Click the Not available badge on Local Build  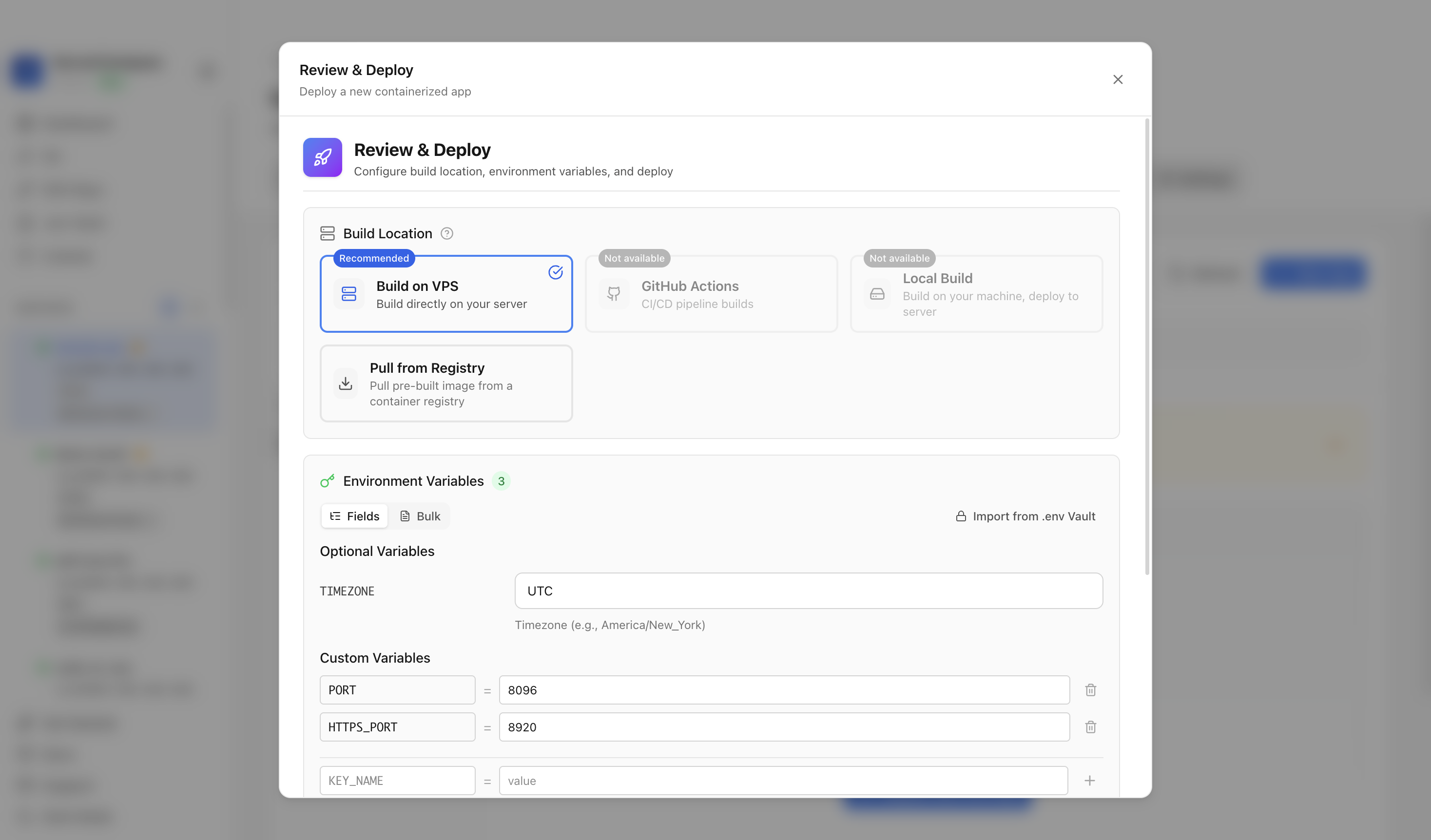[x=899, y=258]
